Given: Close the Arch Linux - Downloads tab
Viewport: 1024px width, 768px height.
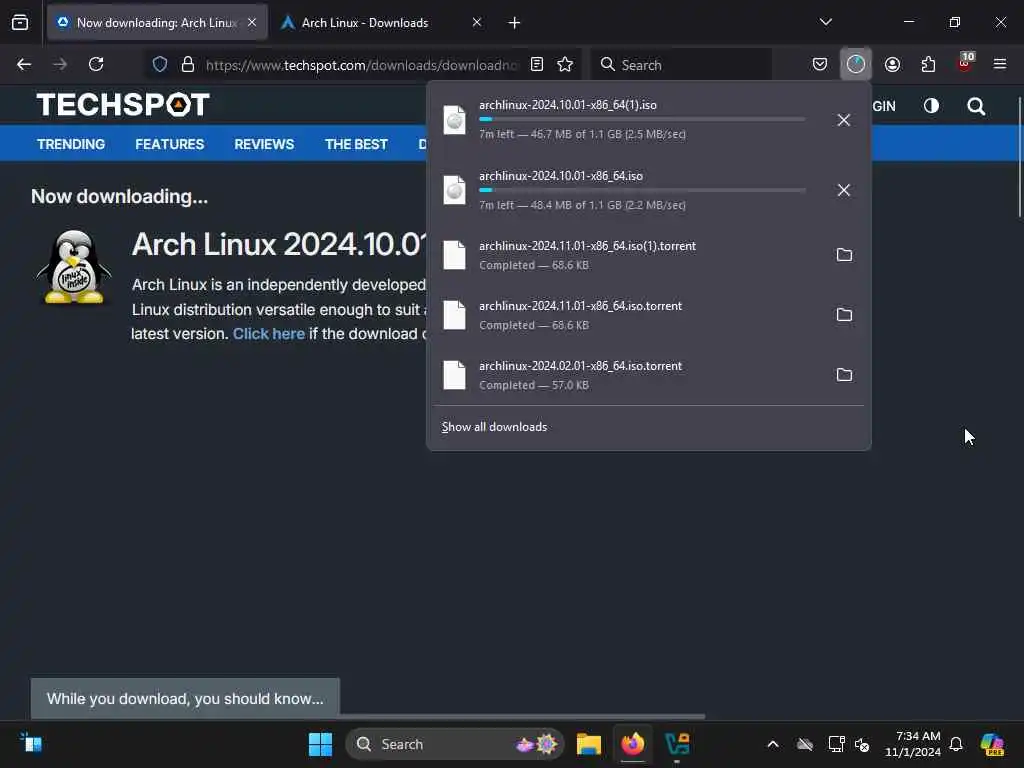Looking at the screenshot, I should tap(477, 23).
